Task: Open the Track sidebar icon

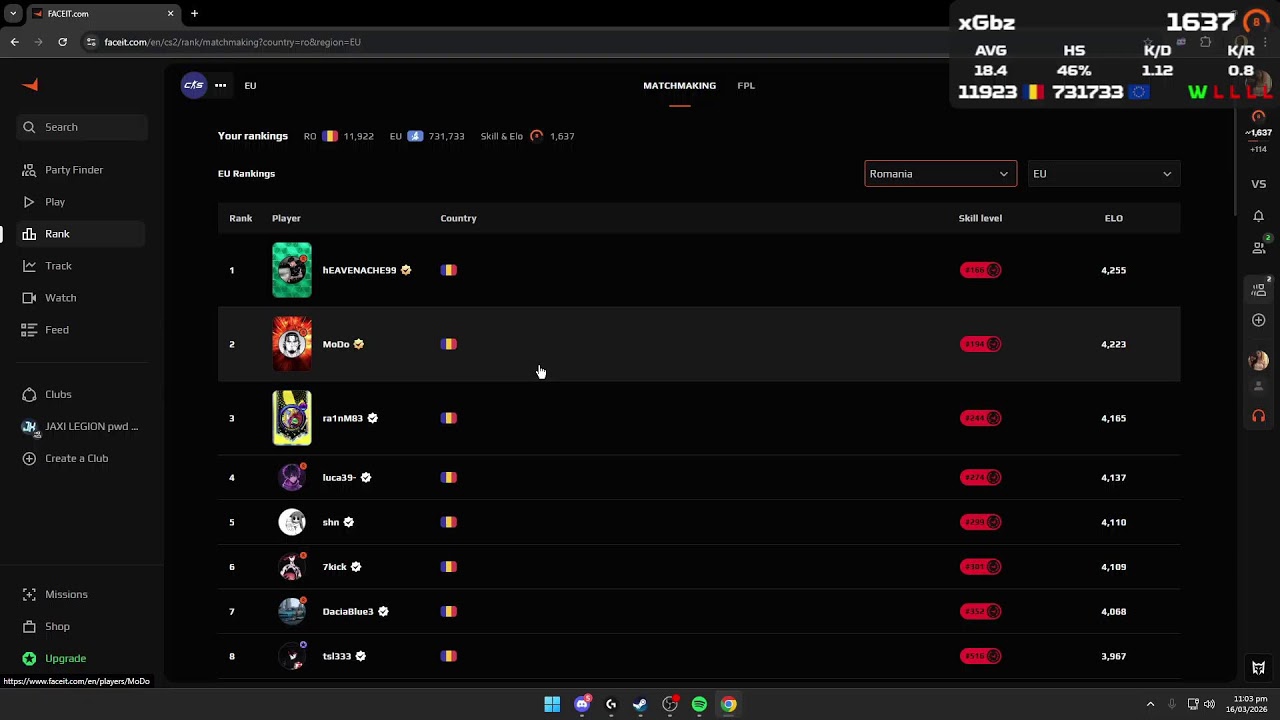Action: (x=29, y=266)
